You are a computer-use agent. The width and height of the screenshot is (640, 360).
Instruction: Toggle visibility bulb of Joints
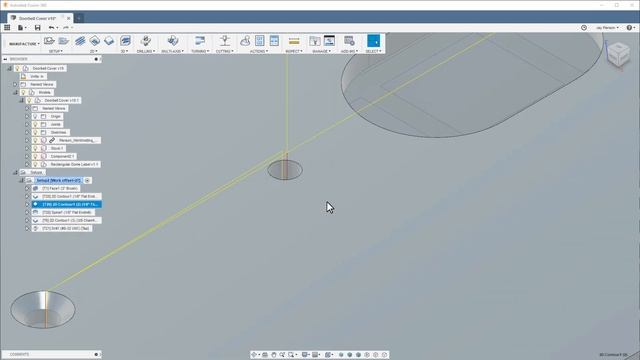pyautogui.click(x=35, y=124)
